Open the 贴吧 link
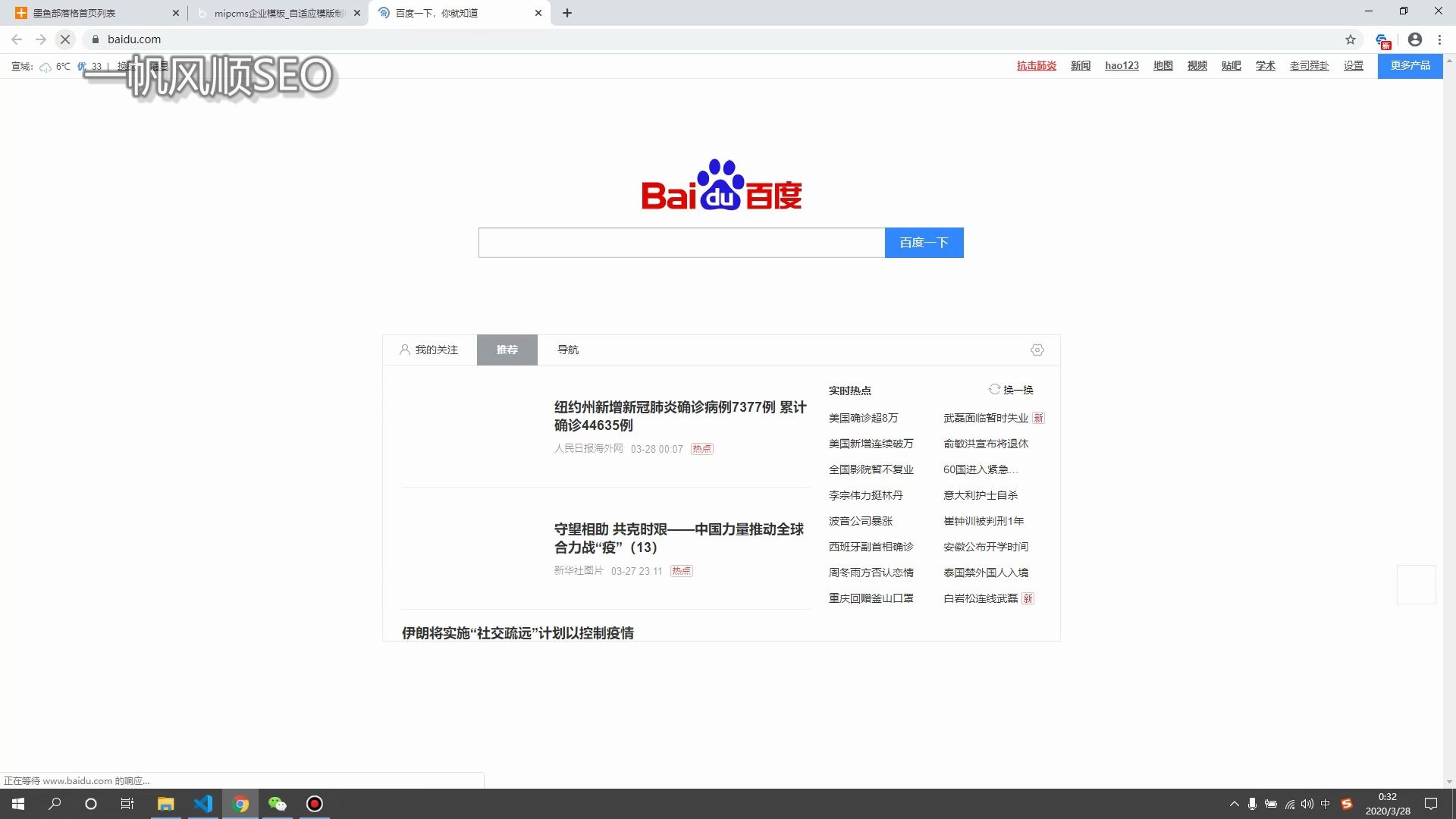Image resolution: width=1456 pixels, height=819 pixels. tap(1232, 66)
